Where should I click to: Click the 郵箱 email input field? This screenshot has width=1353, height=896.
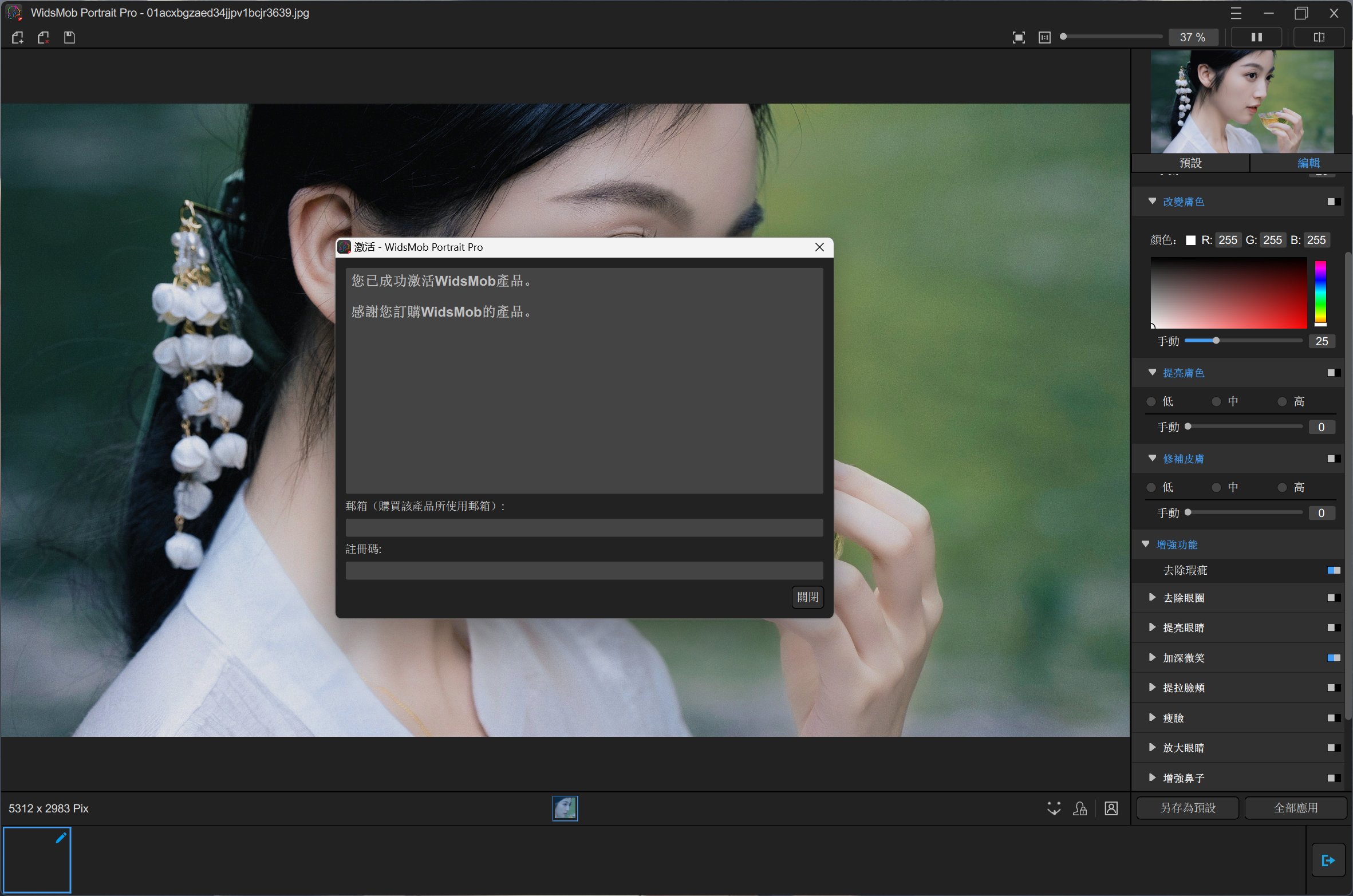coord(584,527)
